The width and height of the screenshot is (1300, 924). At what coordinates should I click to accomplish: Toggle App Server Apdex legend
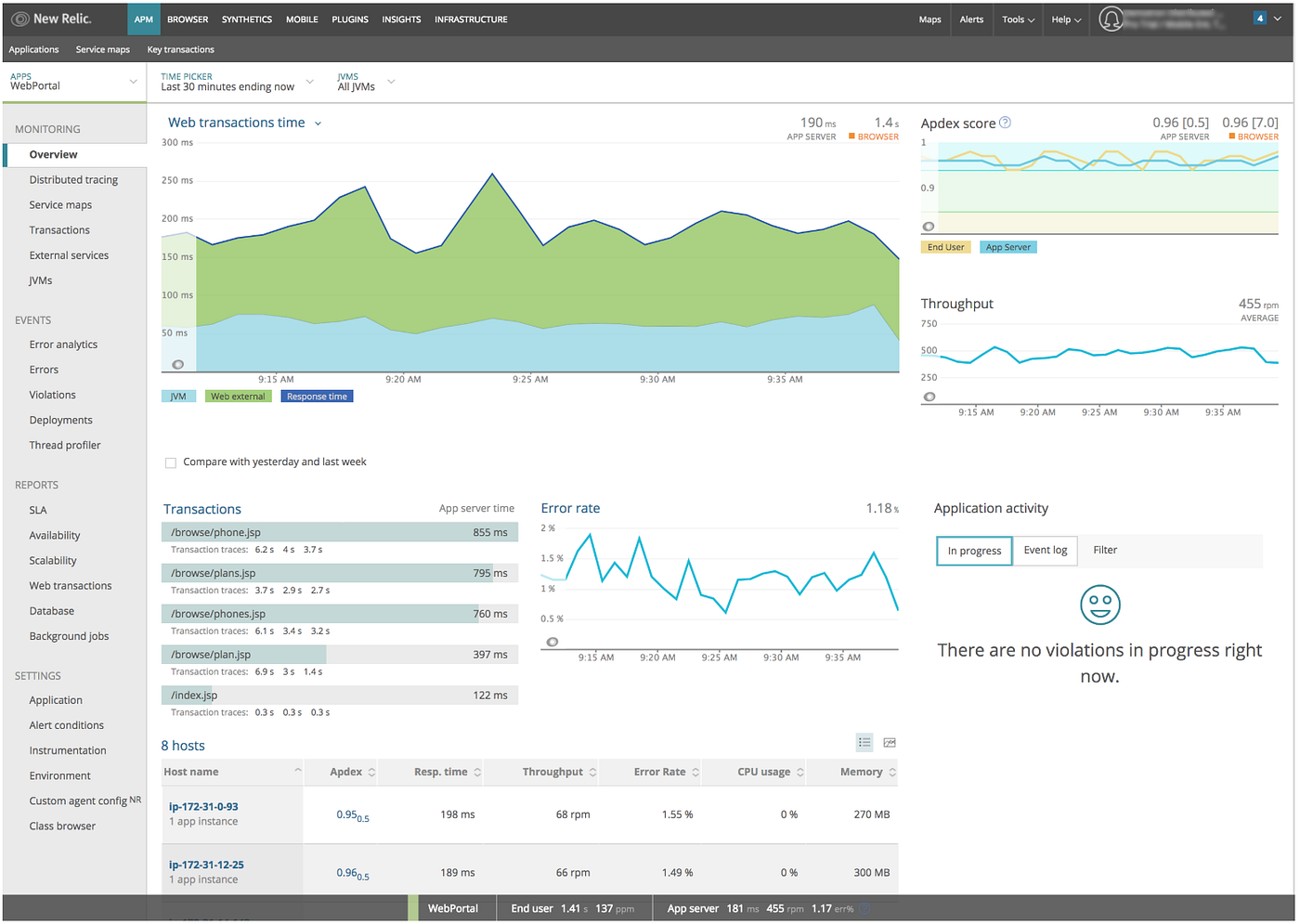point(1007,247)
